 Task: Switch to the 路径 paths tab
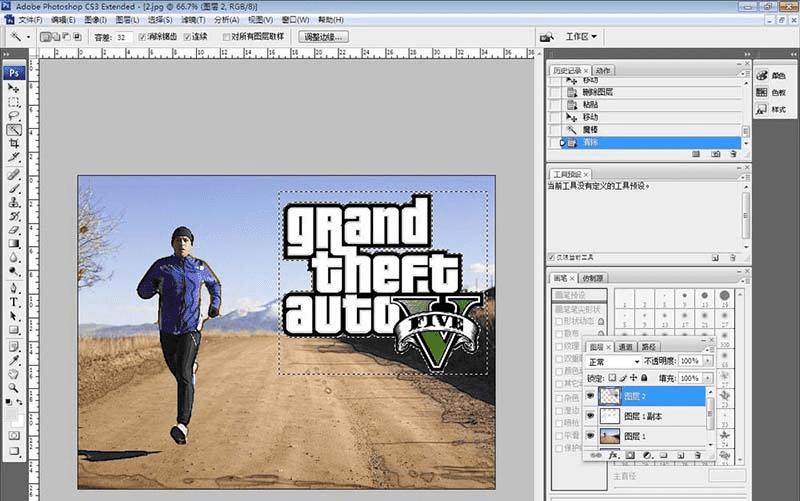648,347
